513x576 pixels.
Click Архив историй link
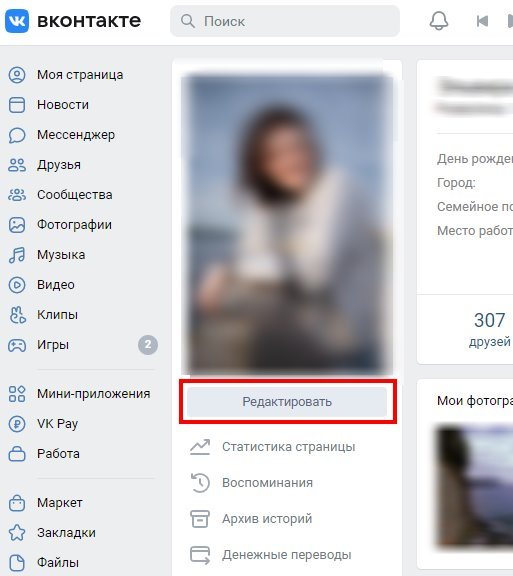267,519
